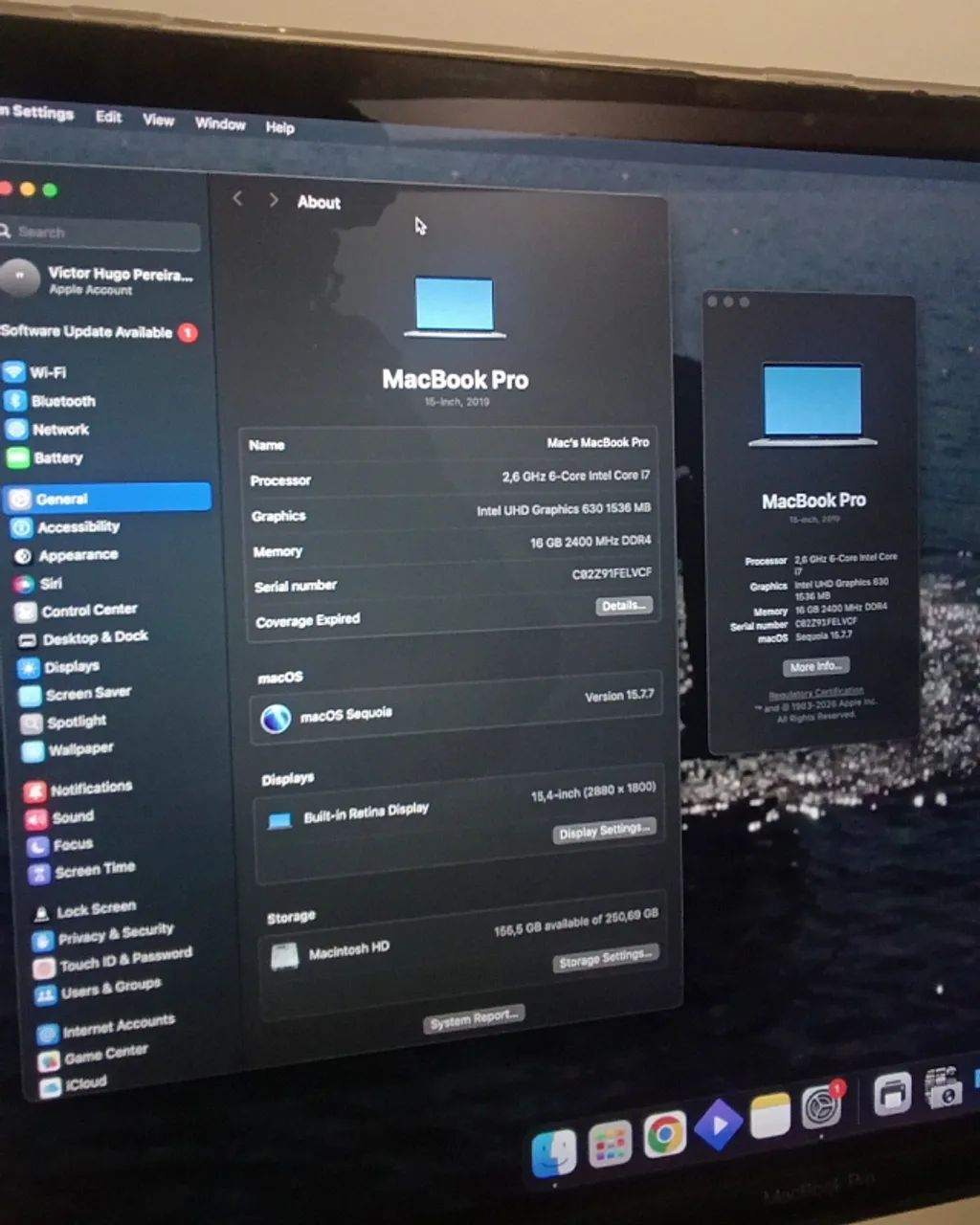This screenshot has height=1225, width=980.
Task: Click System Settings icon in the Dock
Action: click(822, 1107)
